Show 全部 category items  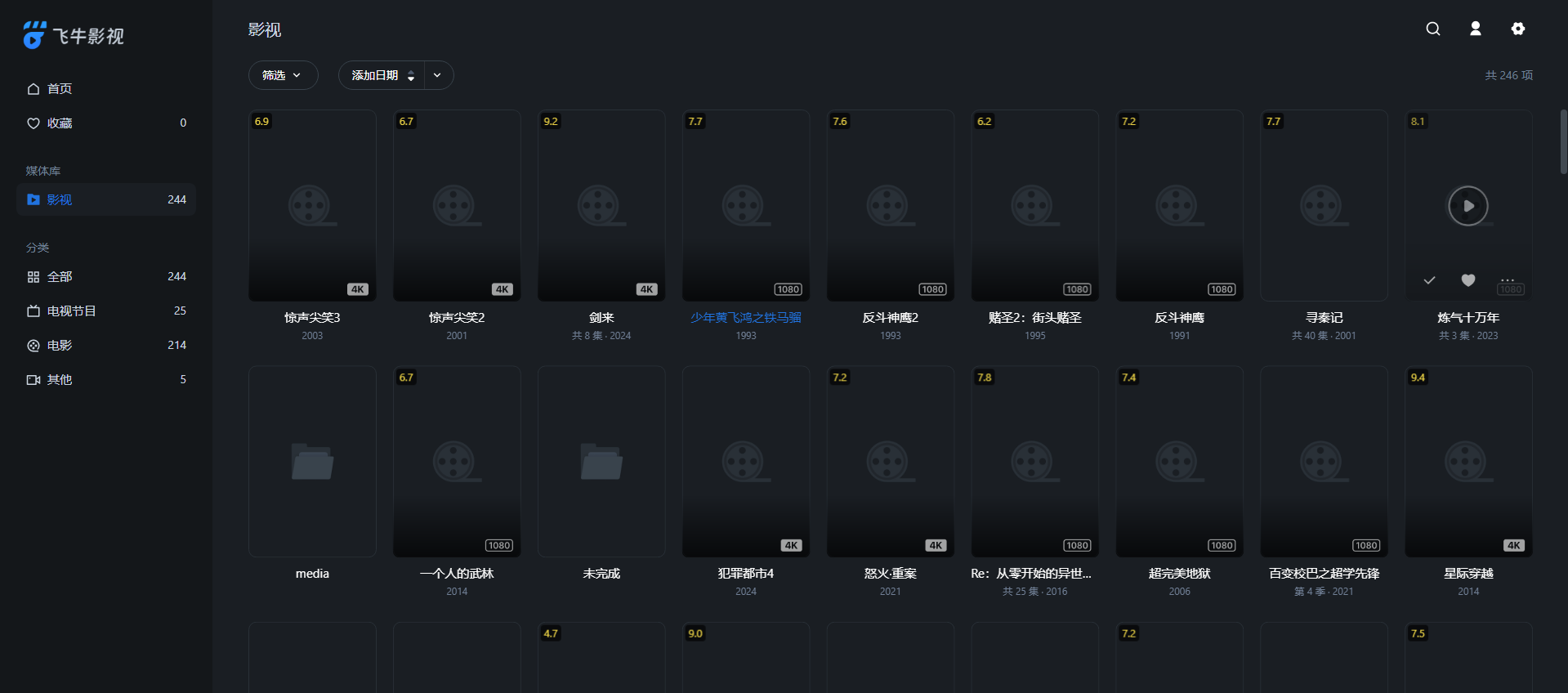(106, 276)
